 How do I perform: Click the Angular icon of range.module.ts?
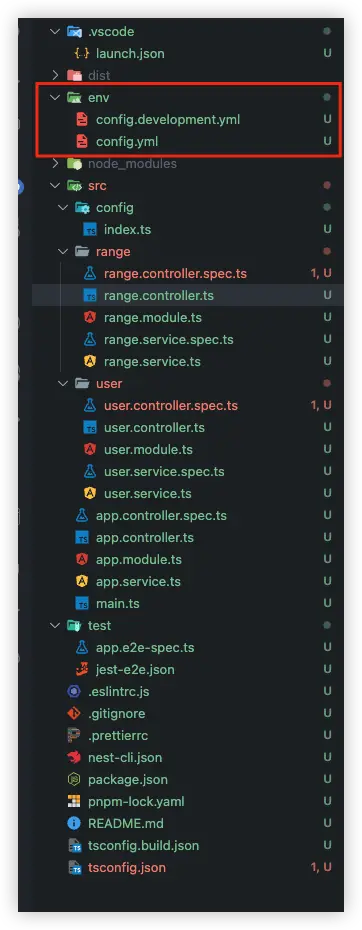click(x=90, y=317)
